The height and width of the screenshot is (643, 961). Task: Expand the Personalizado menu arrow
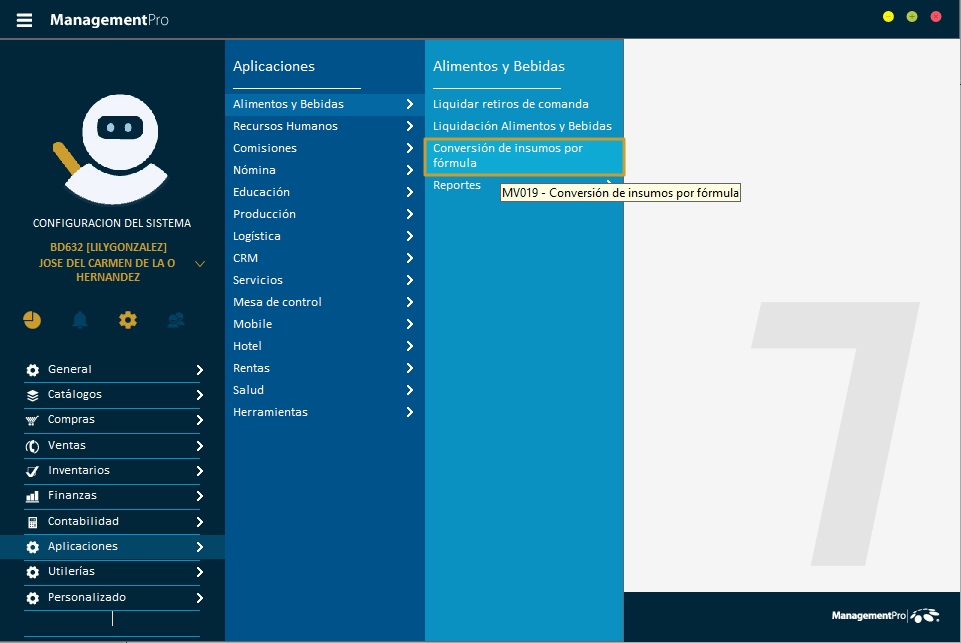199,598
